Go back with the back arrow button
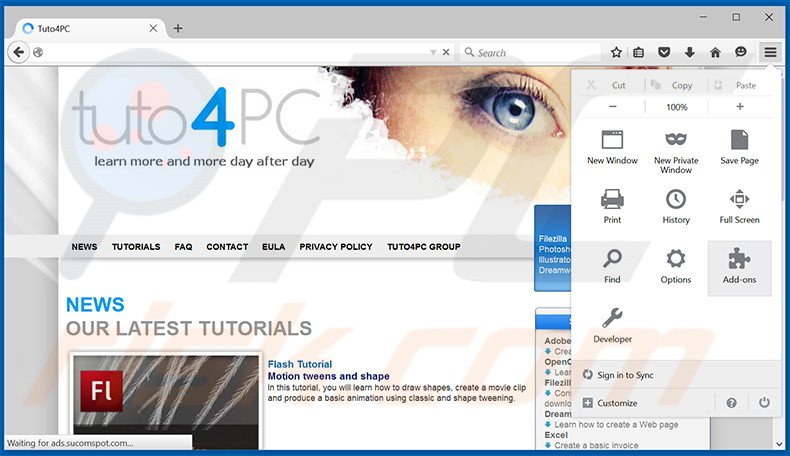 [x=19, y=52]
